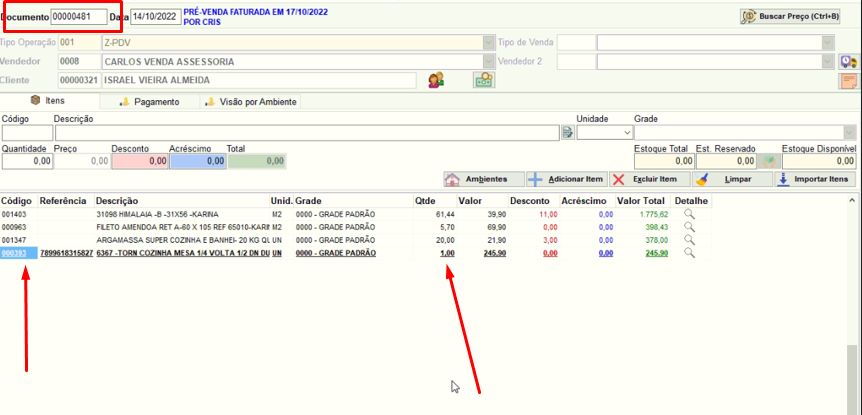Sort by the Desconto column header in grid
Screen dimensions: 862x415
(x=534, y=201)
